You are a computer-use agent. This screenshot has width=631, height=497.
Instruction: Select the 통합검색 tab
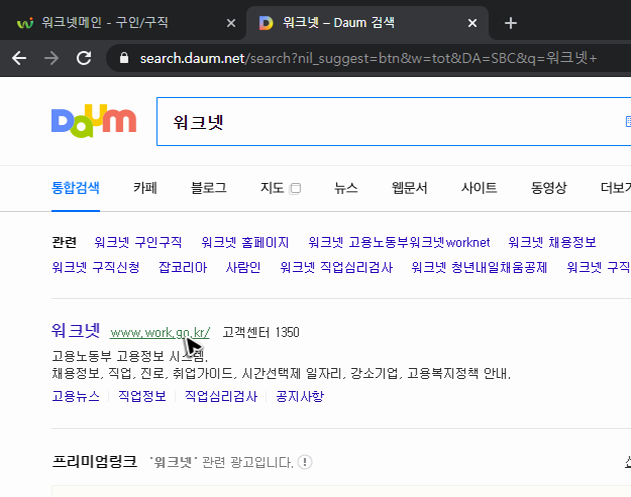(x=76, y=188)
